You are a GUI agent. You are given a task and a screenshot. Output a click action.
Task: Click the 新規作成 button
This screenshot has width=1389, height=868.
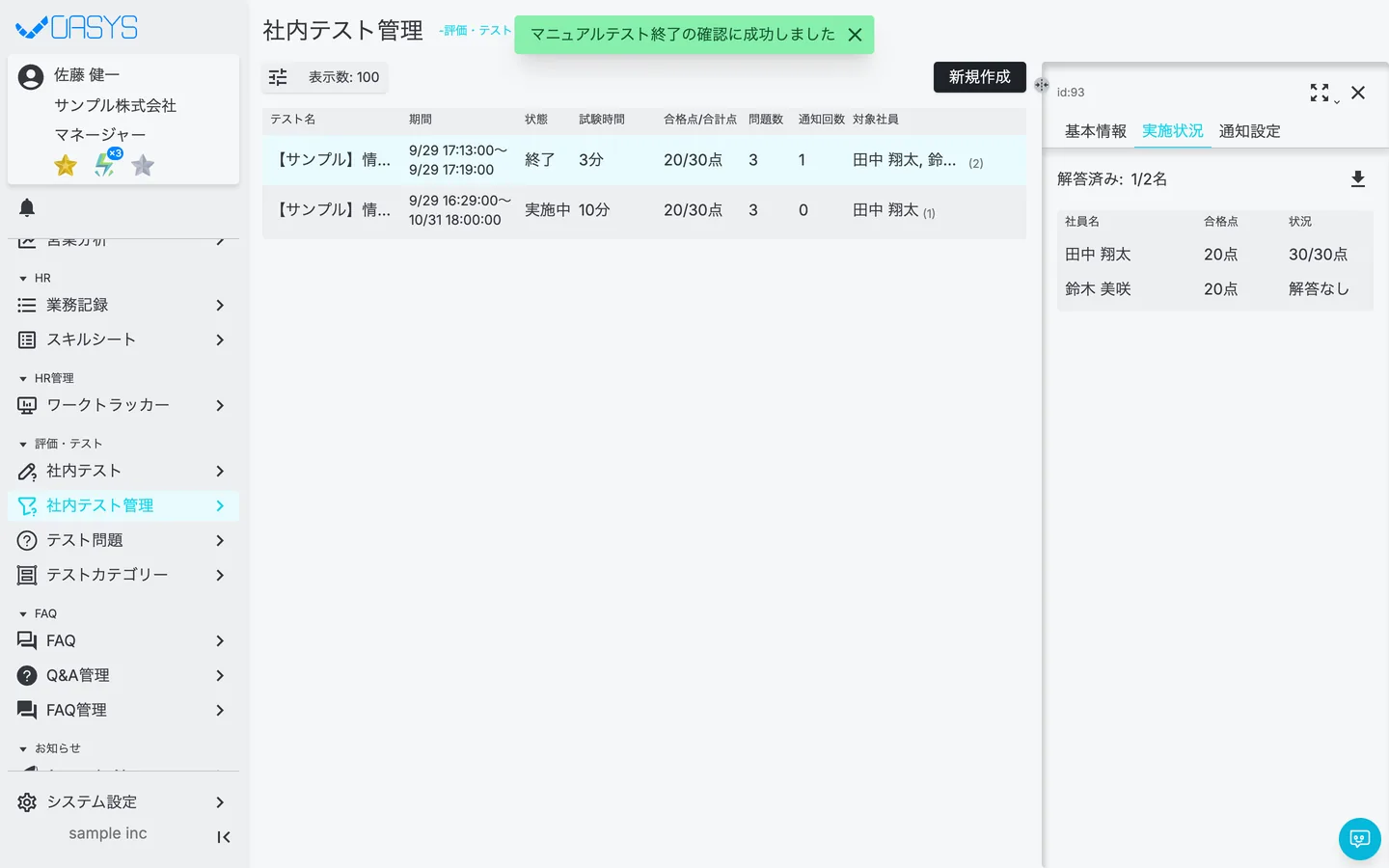(x=980, y=77)
